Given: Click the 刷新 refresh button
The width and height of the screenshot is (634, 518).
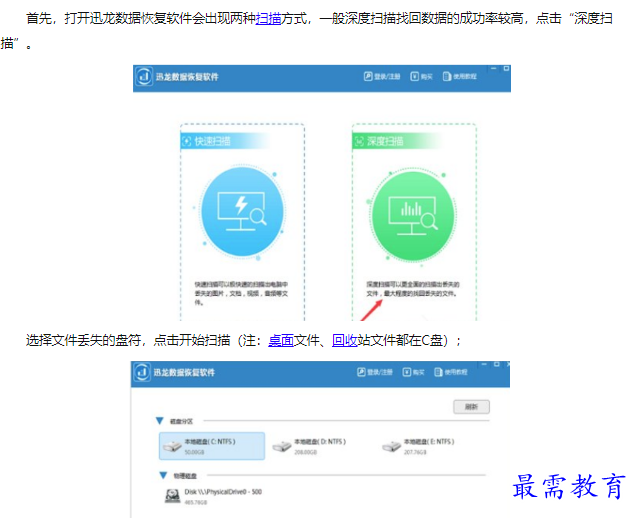Looking at the screenshot, I should tap(471, 407).
